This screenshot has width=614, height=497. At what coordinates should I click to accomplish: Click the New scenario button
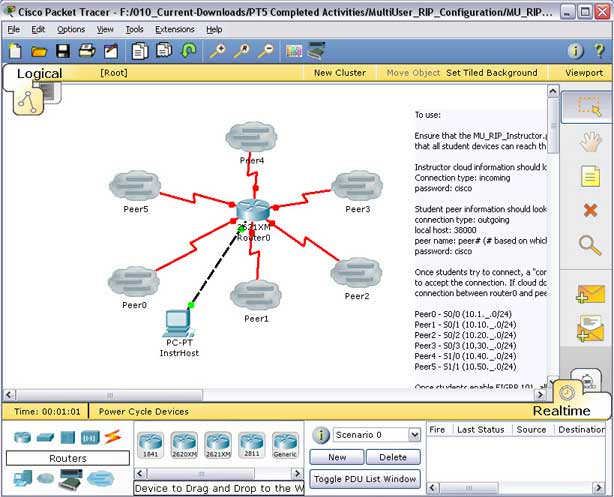(337, 457)
